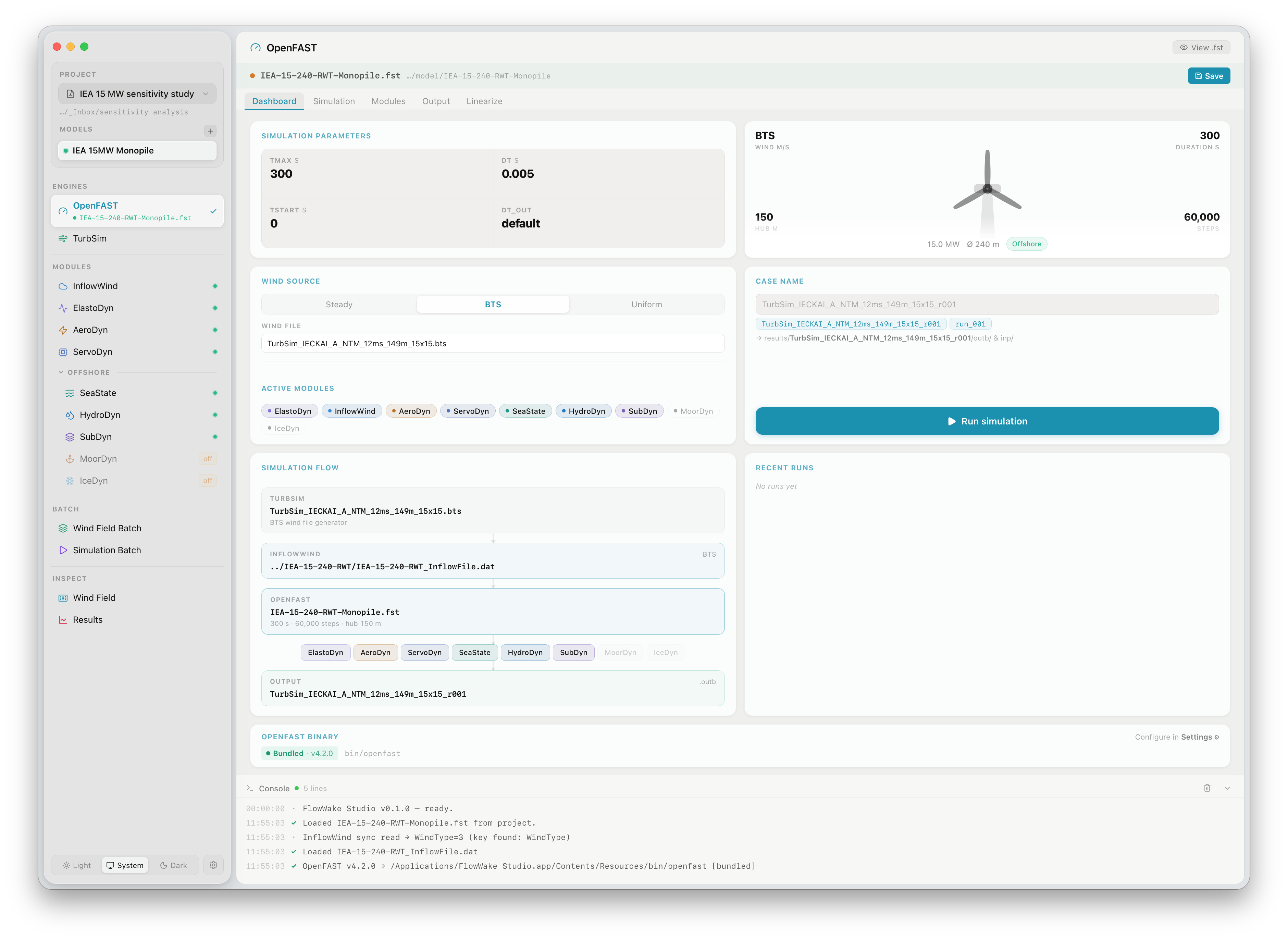Select the IEA 15MW Monopile model
1288x940 pixels.
(137, 151)
